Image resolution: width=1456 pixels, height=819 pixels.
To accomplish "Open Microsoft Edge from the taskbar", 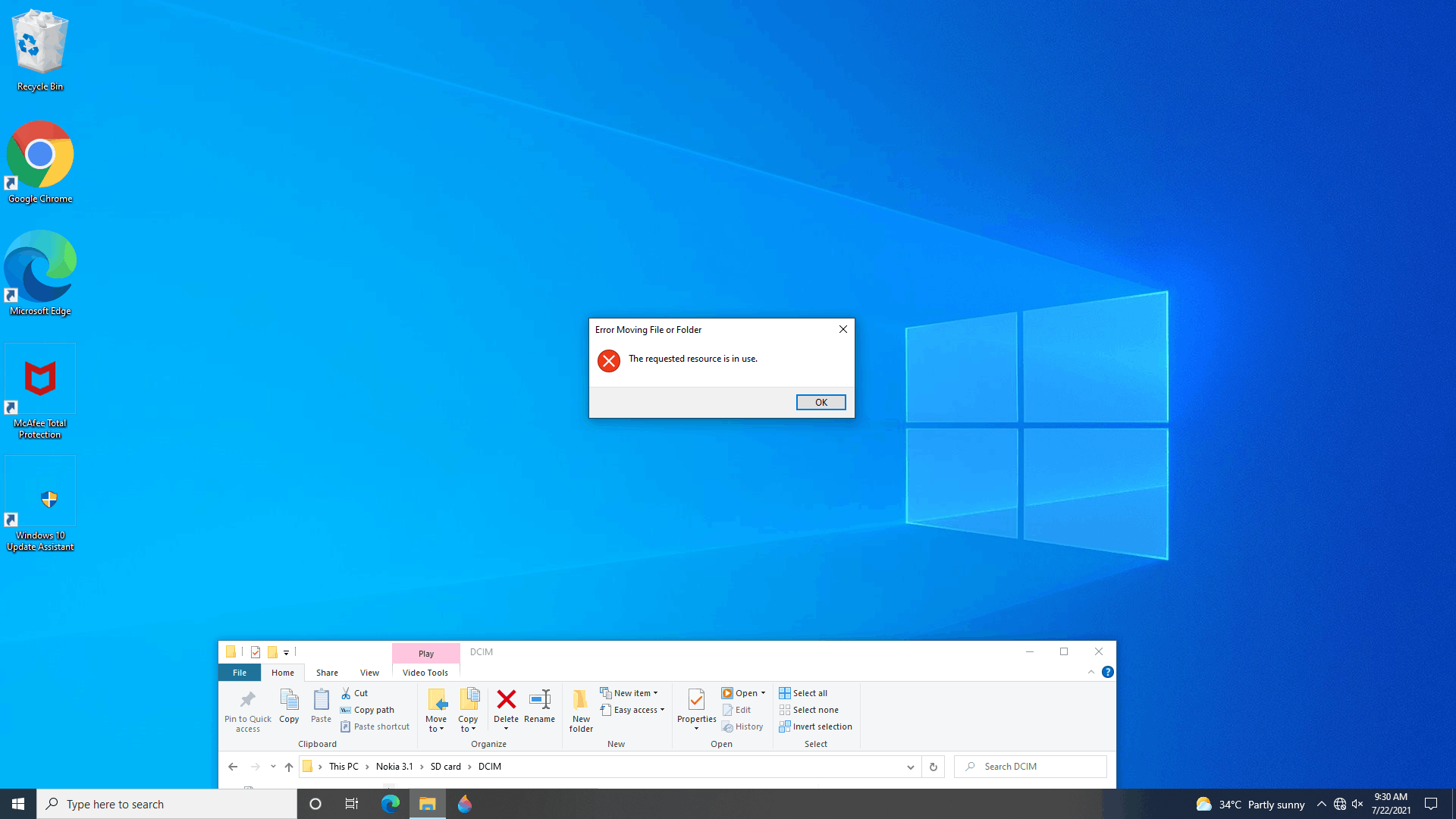I will [391, 804].
